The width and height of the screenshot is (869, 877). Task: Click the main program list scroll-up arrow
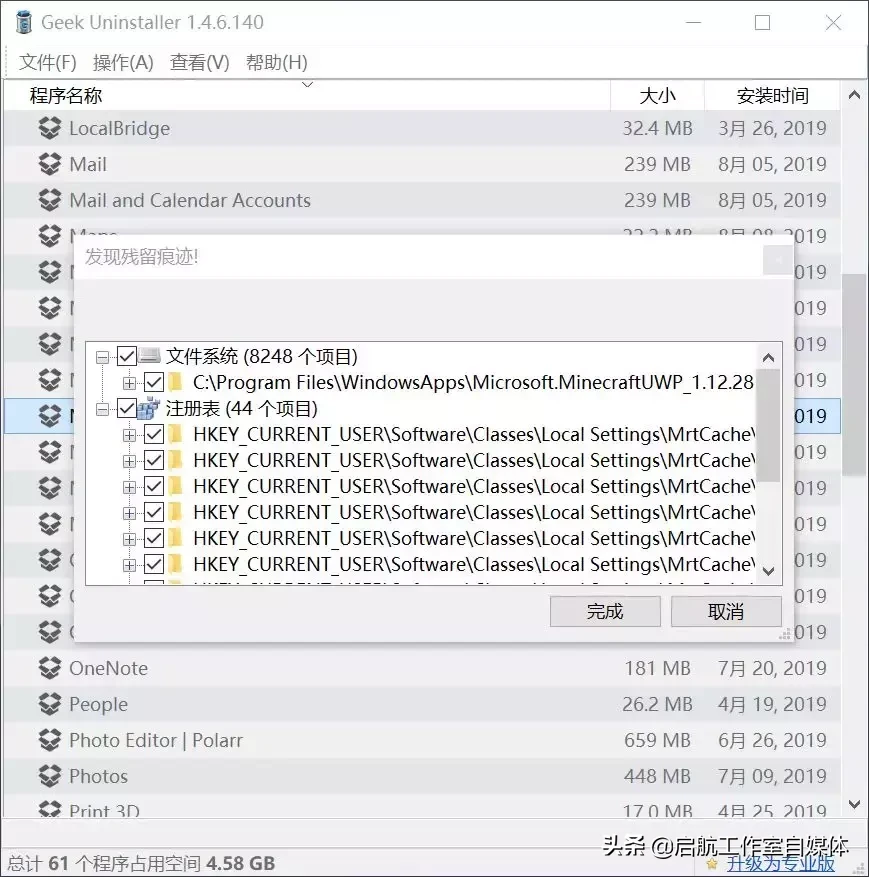854,95
